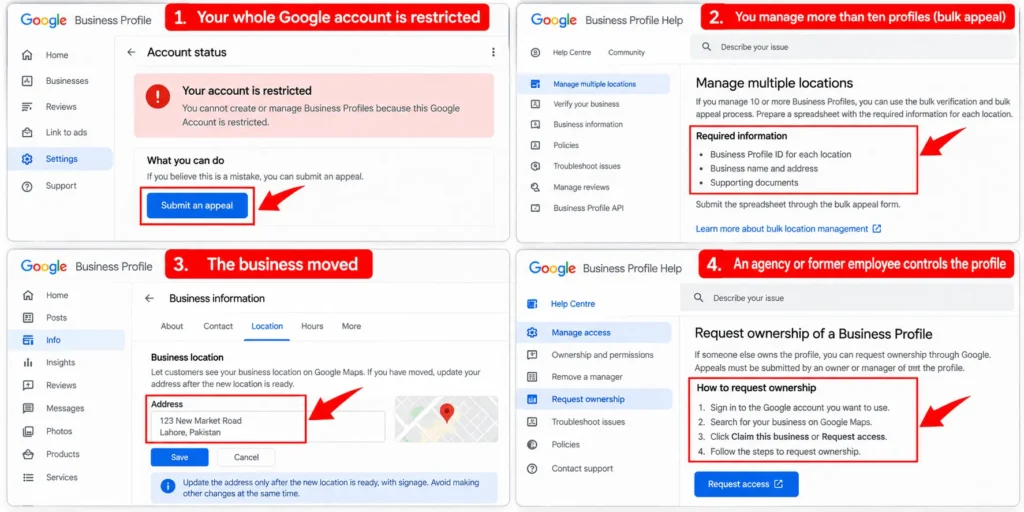Open Manage reviews icon in Help sidebar

536,187
